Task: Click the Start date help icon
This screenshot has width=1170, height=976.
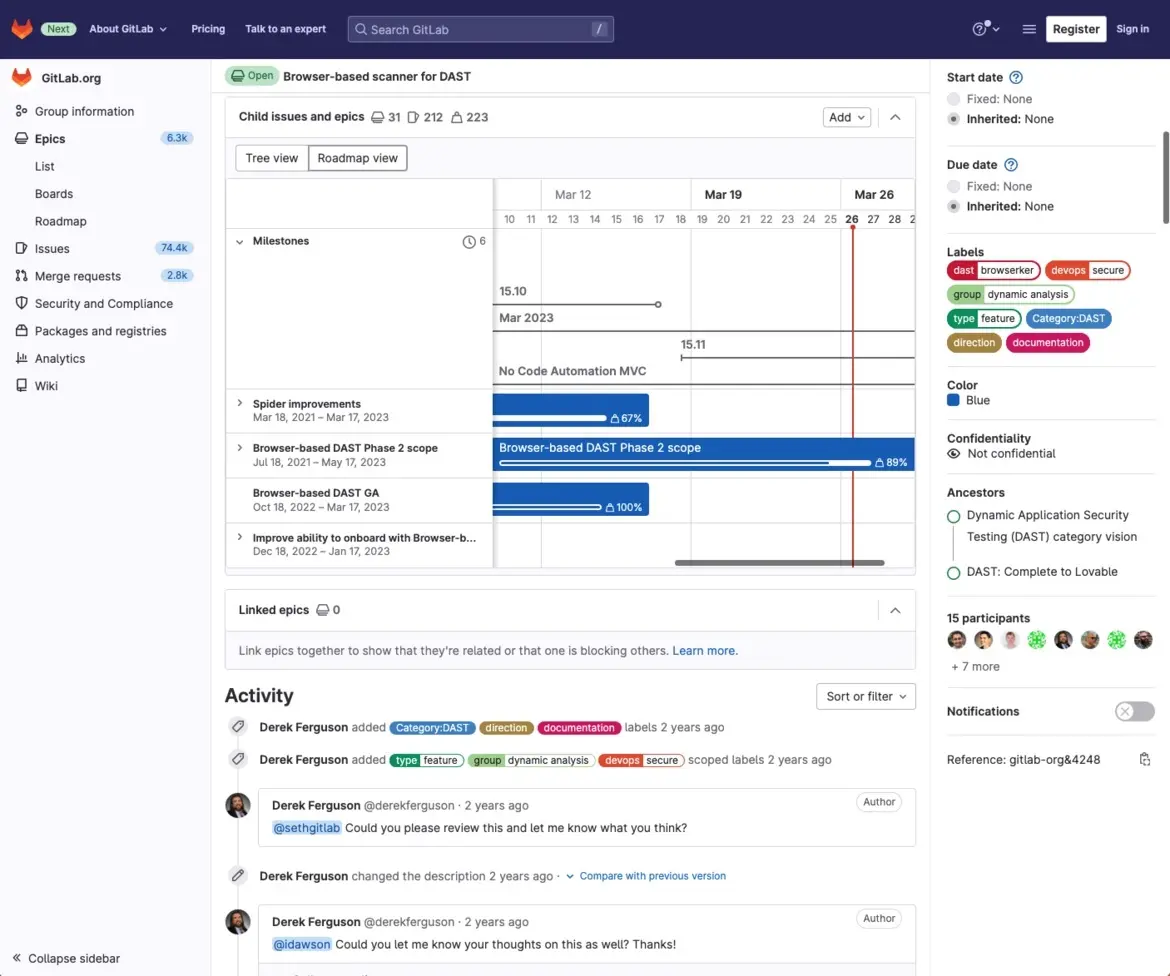Action: click(x=1016, y=78)
